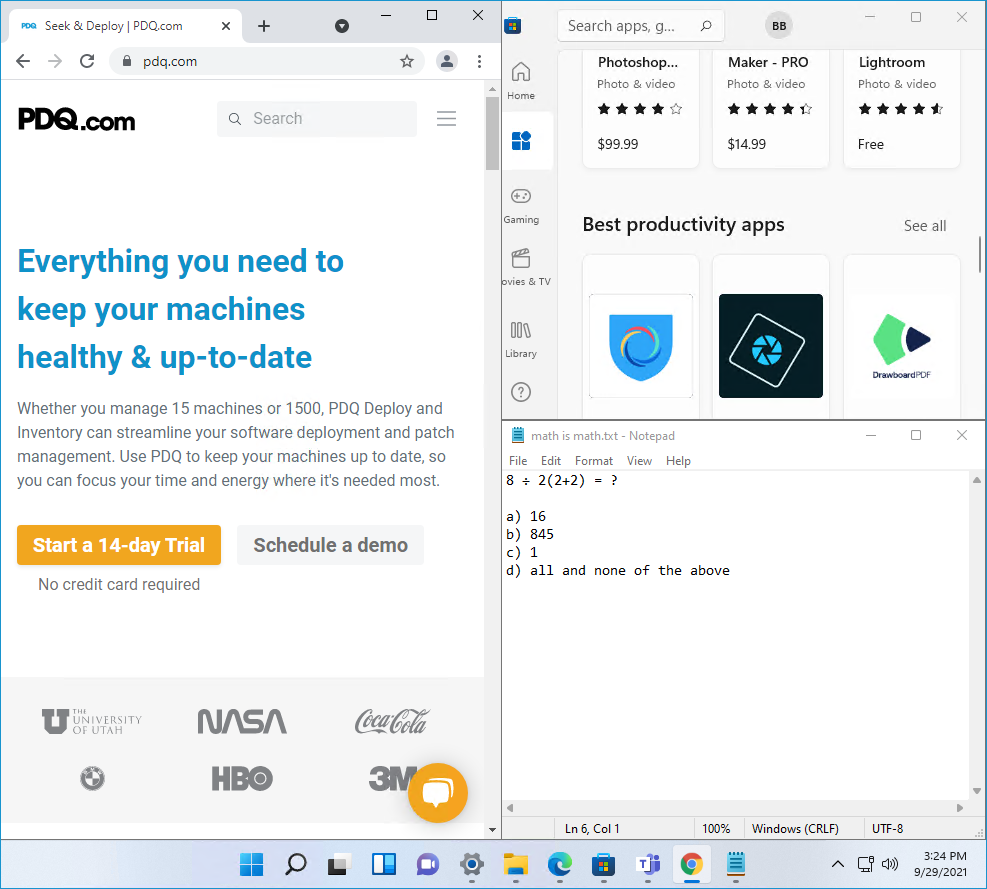The width and height of the screenshot is (987, 889).
Task: Open the Maker - PRO app card
Action: click(x=770, y=108)
